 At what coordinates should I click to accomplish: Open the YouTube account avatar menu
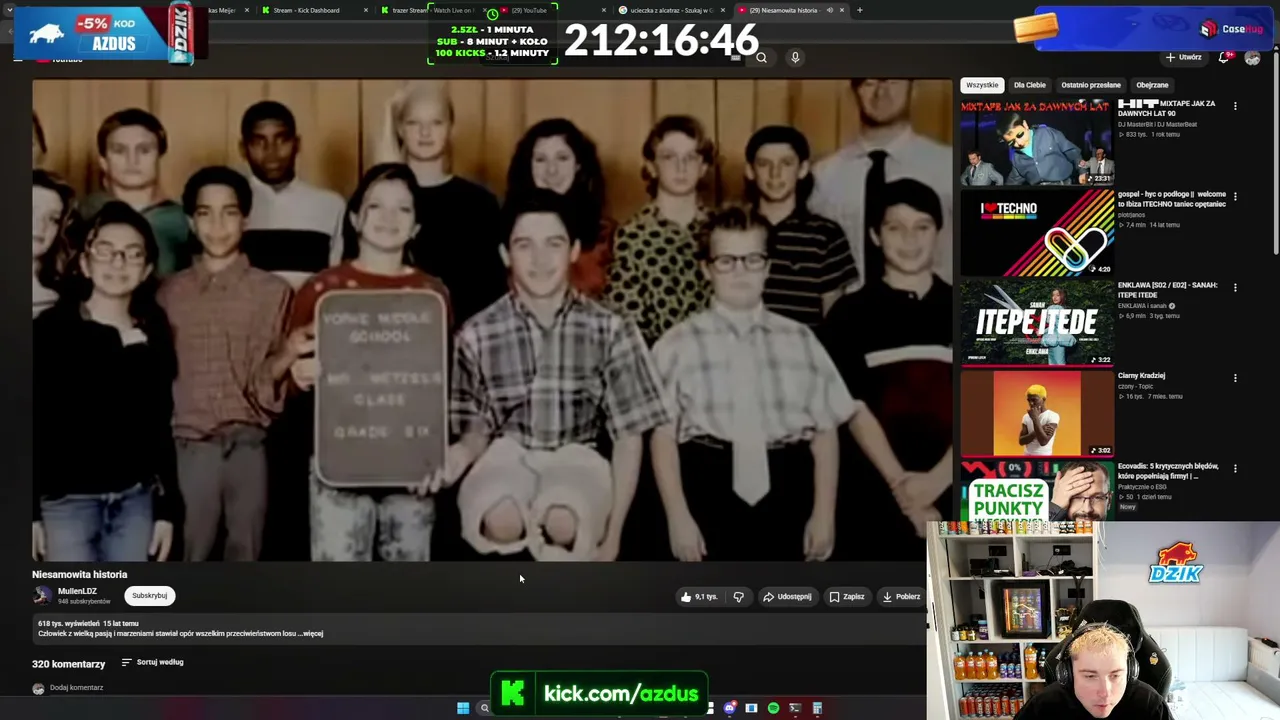[x=1252, y=58]
